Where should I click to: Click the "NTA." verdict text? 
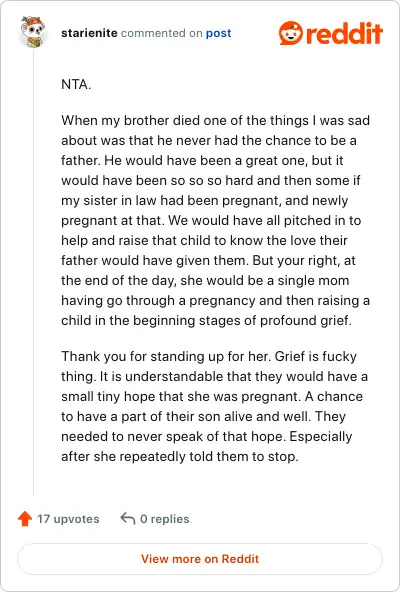[x=76, y=84]
